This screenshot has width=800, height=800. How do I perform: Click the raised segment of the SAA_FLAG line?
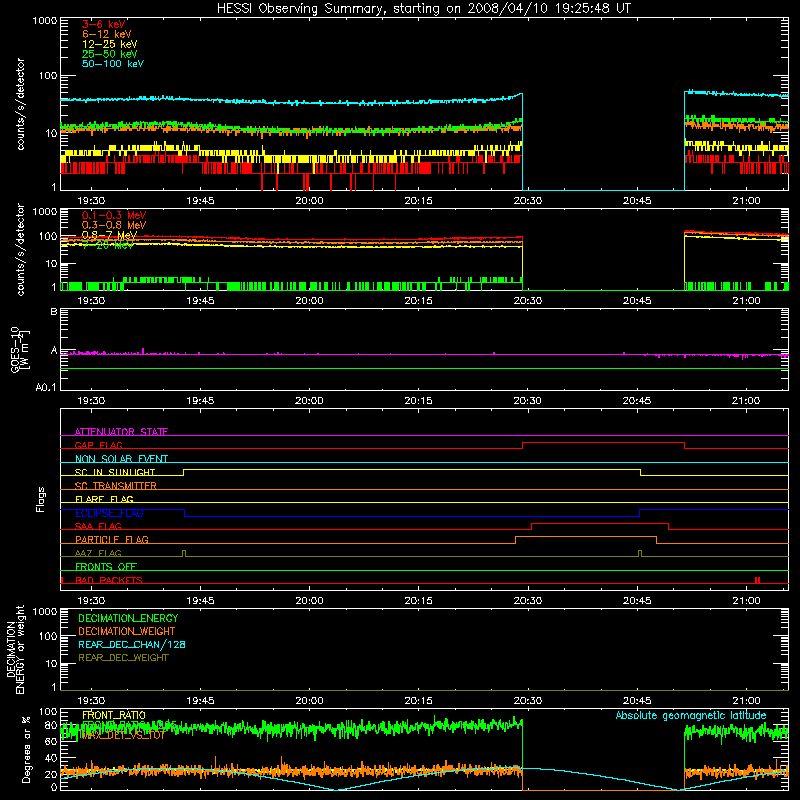coord(600,523)
